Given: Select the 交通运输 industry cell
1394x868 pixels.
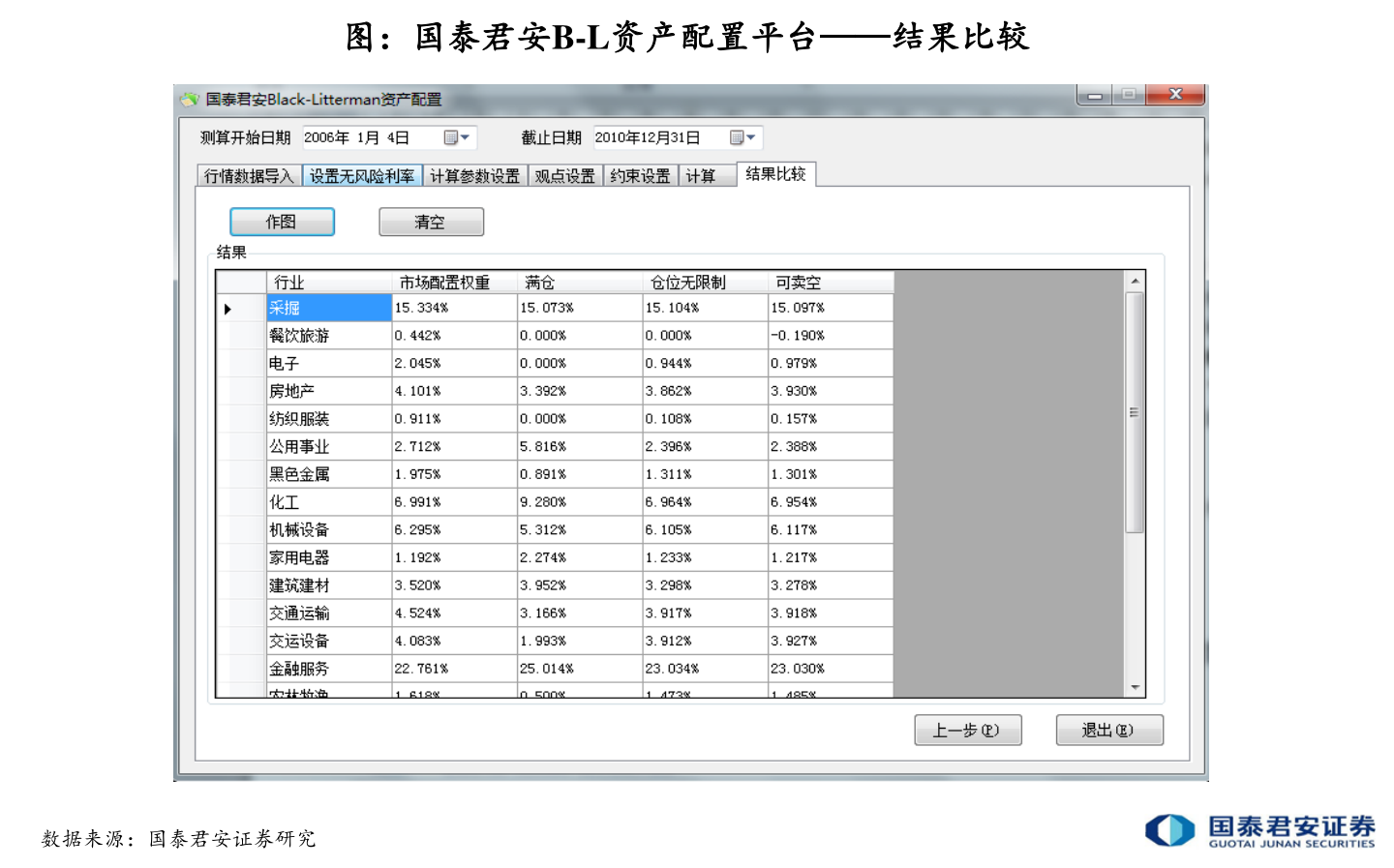Looking at the screenshot, I should pos(328,614).
